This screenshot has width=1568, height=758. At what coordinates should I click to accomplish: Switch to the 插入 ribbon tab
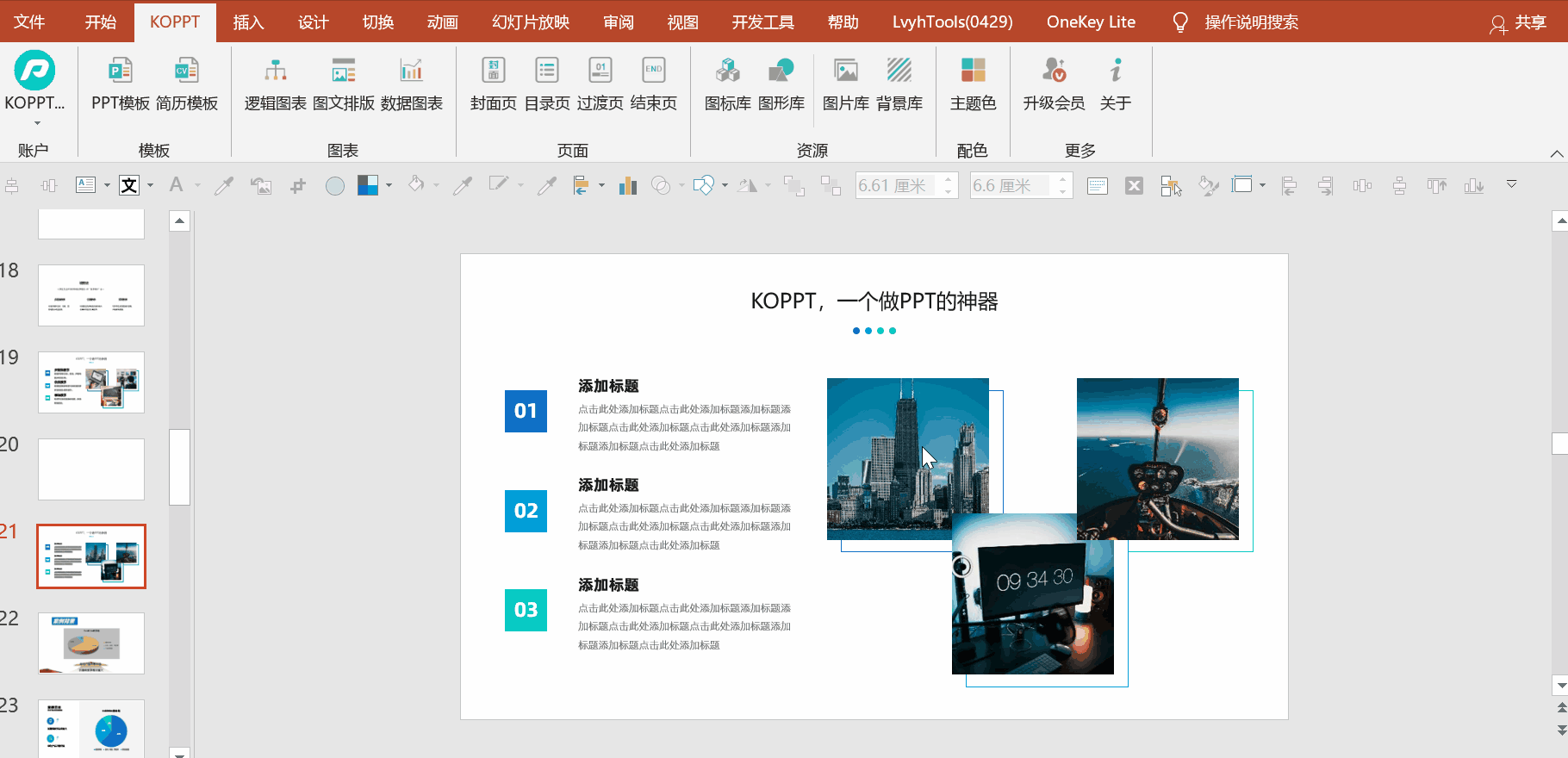[x=248, y=22]
